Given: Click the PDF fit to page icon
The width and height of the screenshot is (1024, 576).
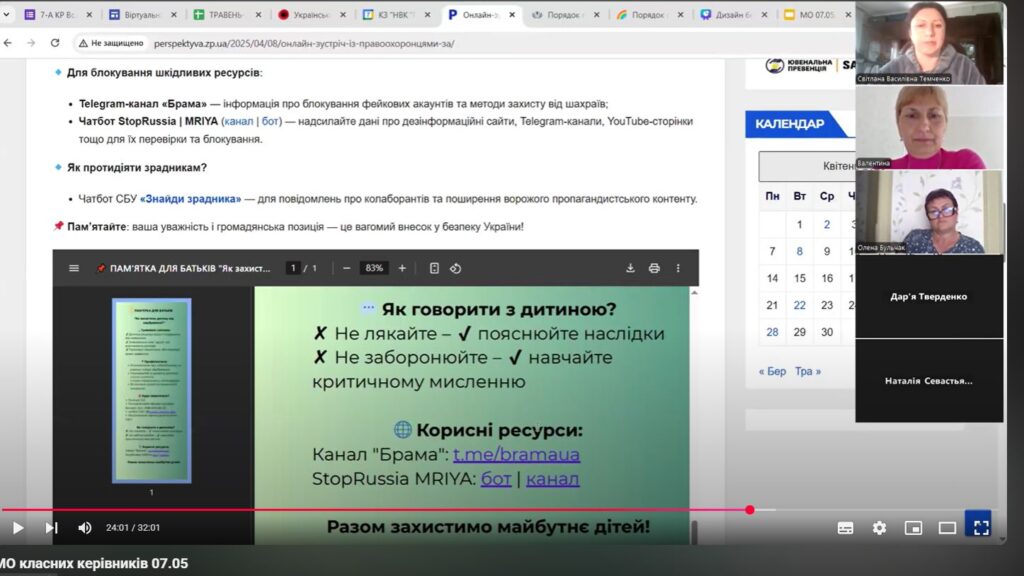Looking at the screenshot, I should point(434,268).
